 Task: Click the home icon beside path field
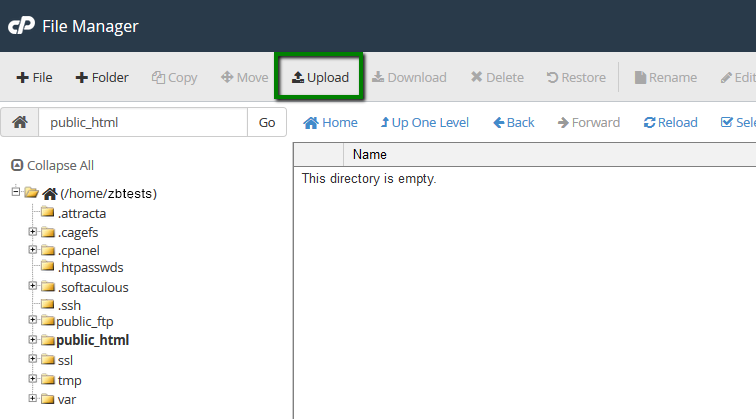point(19,123)
